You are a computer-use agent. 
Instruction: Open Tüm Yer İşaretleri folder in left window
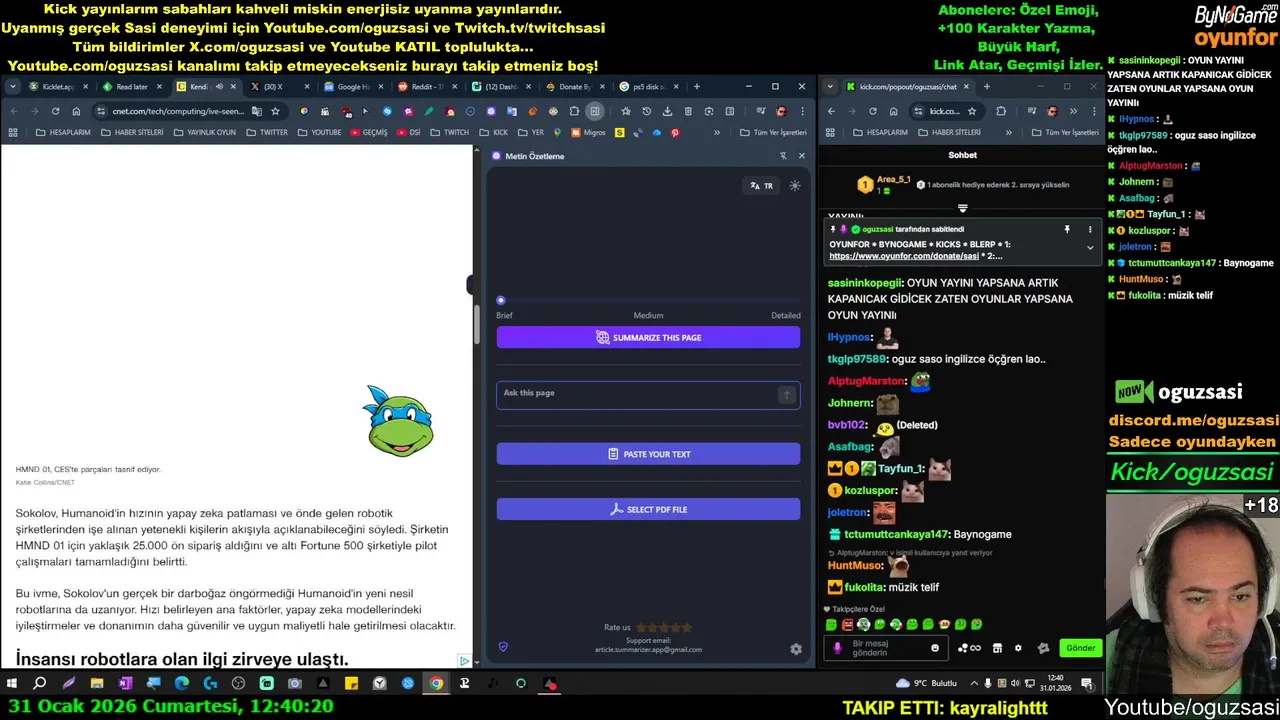click(x=772, y=132)
